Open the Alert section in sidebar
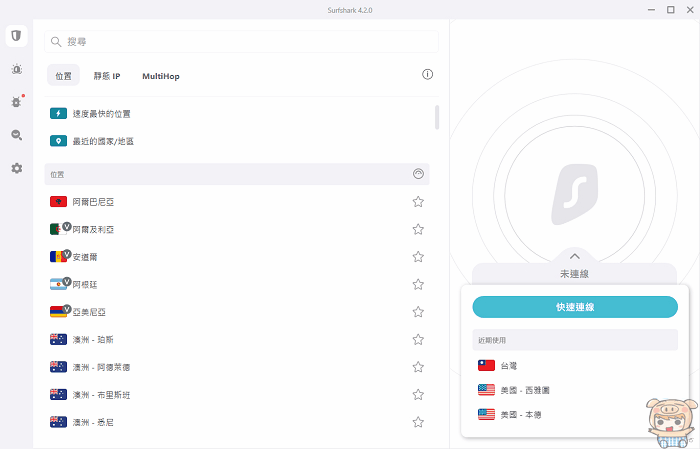Screen dimensions: 700x449 pos(17,69)
